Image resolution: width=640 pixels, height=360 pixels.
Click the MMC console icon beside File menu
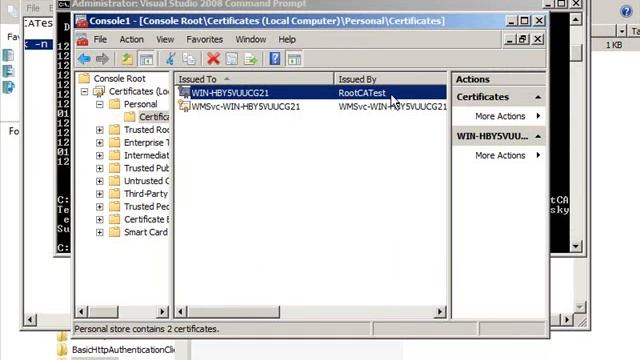83,40
